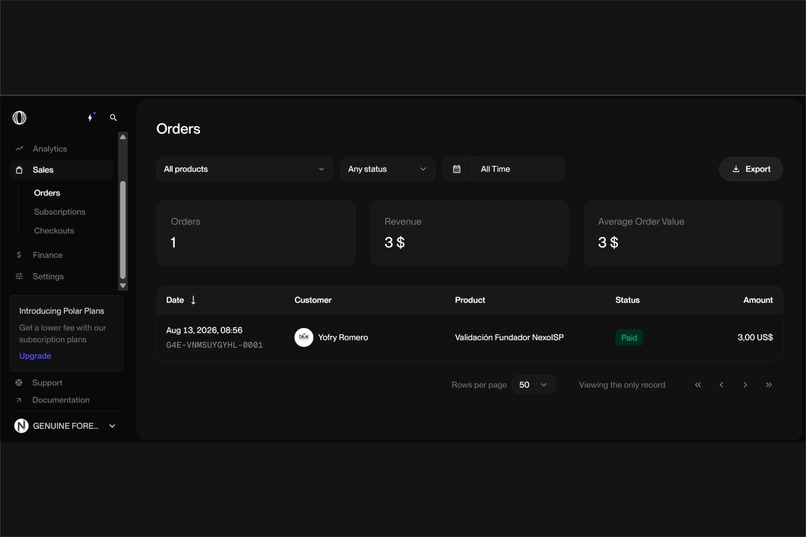The height and width of the screenshot is (537, 806).
Task: Click the Status column header
Action: [x=628, y=300]
